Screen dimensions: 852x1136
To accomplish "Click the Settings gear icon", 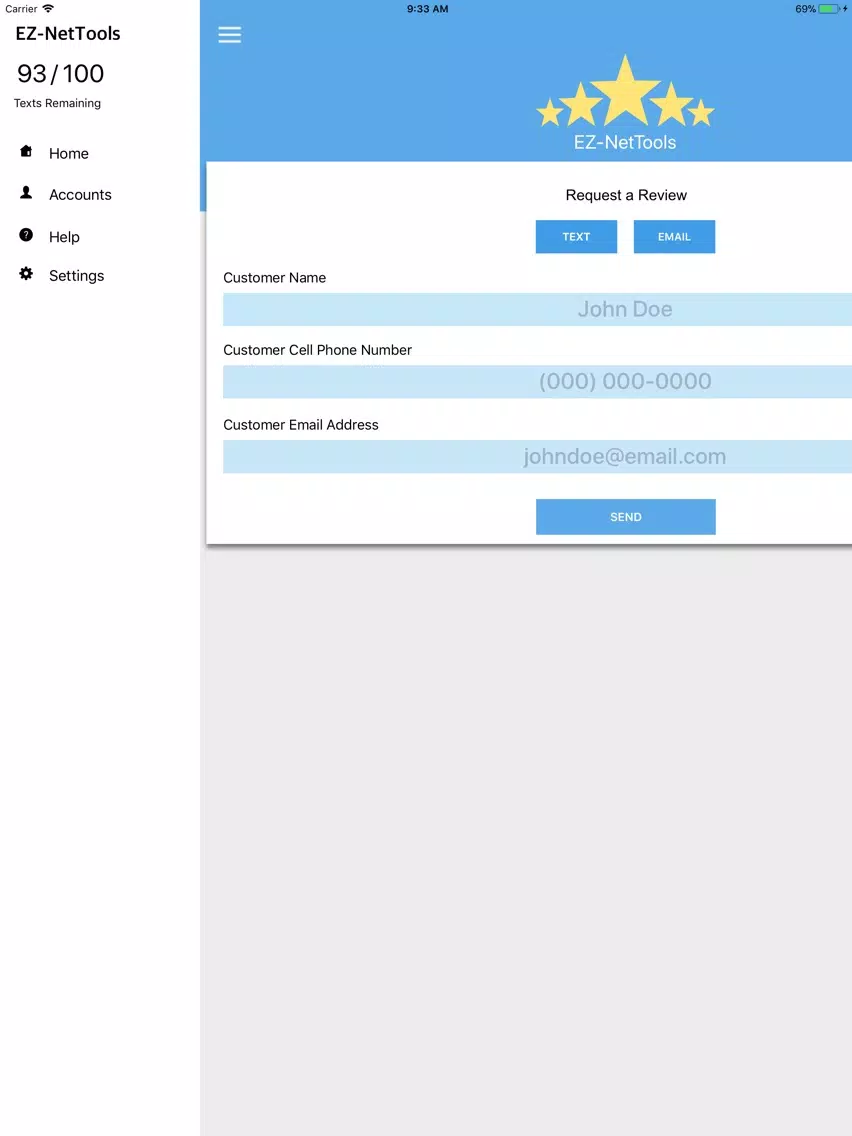I will click(x=26, y=274).
